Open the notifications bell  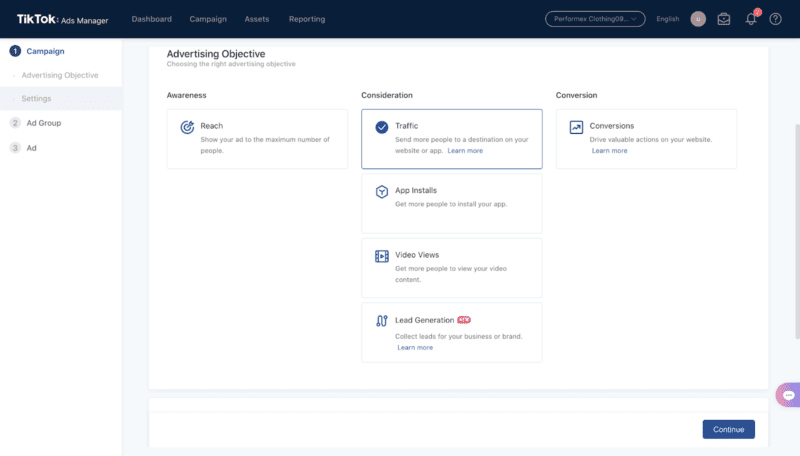[x=751, y=19]
